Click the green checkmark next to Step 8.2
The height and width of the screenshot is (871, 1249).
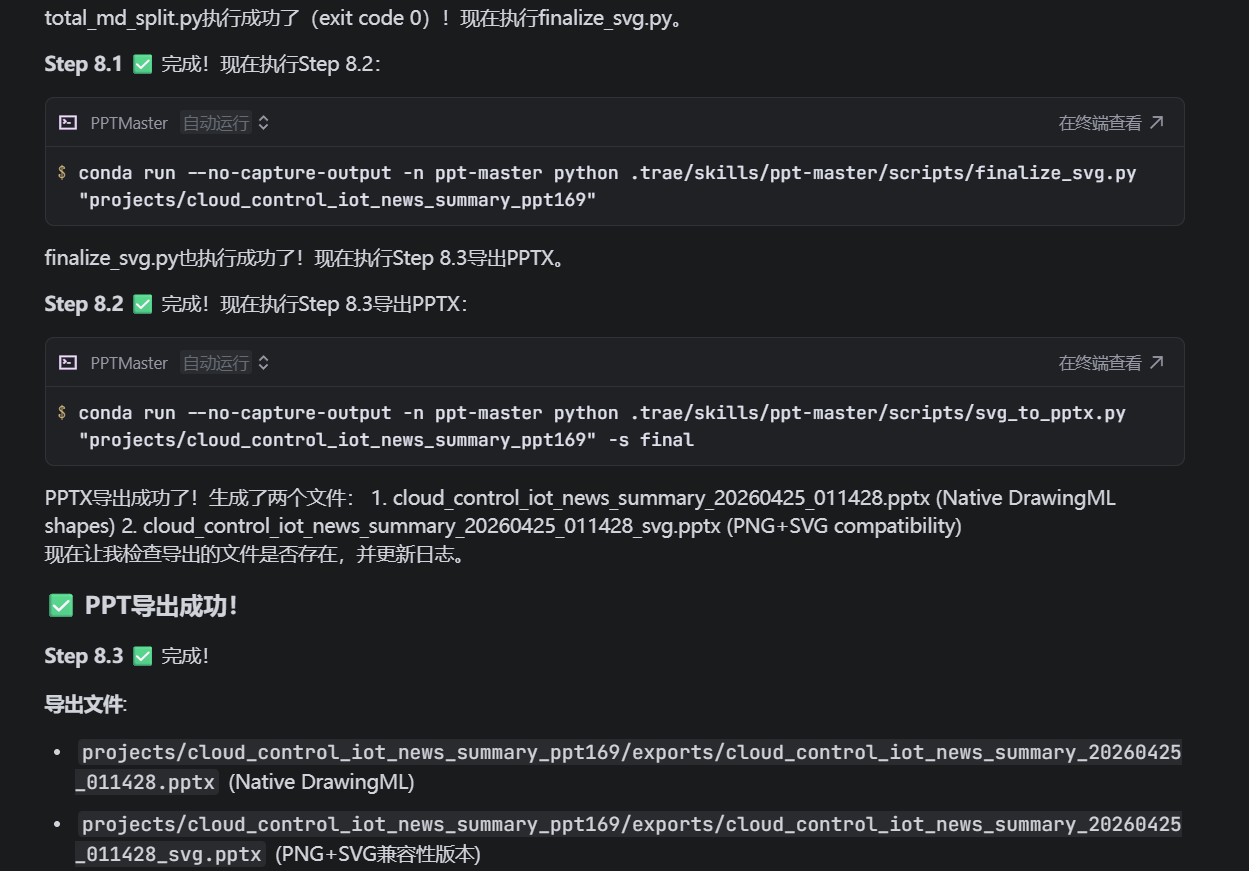coord(143,304)
